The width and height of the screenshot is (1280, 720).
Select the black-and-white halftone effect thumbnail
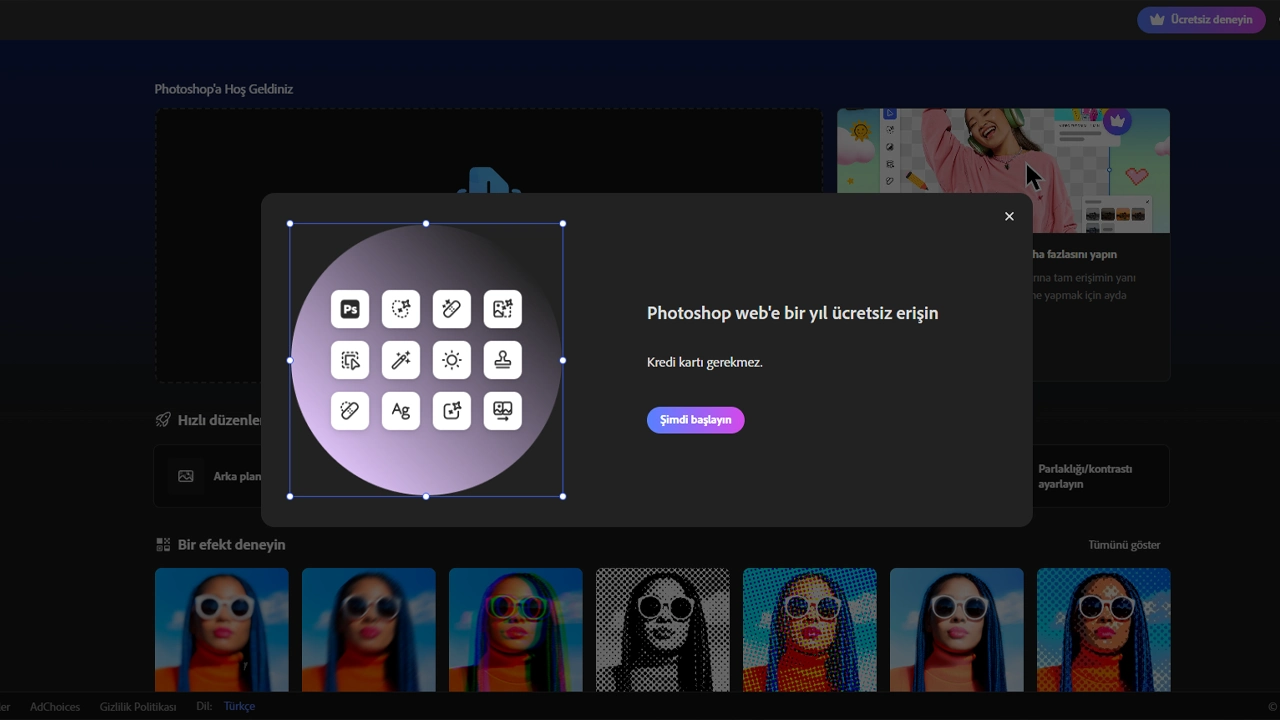point(662,630)
